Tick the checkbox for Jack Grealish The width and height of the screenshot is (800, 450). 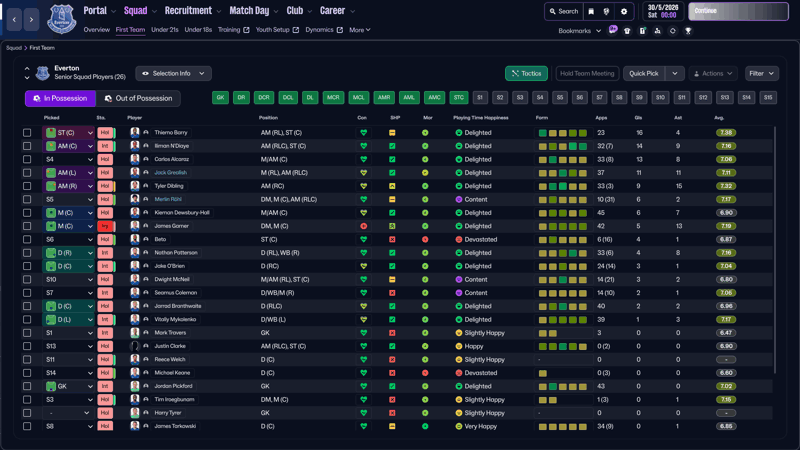click(x=27, y=172)
